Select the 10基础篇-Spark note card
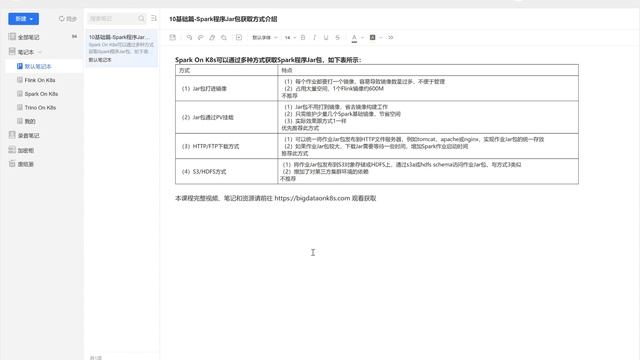The height and width of the screenshot is (360, 640). [x=122, y=48]
